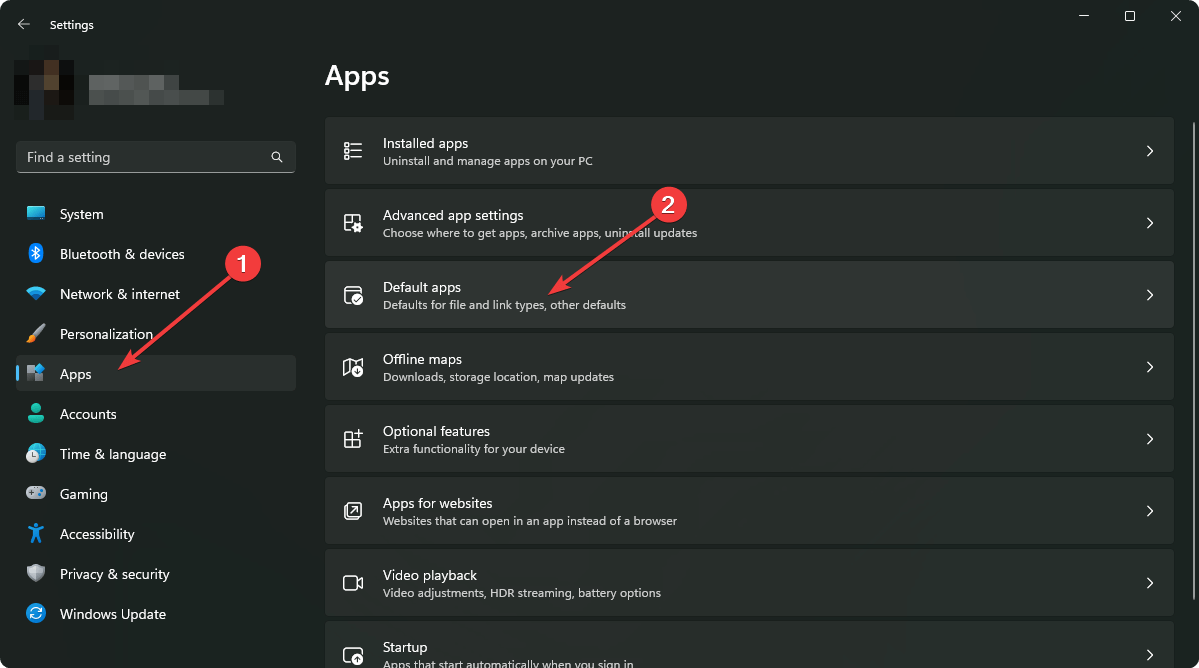Go back using the back arrow
The image size is (1199, 668).
point(24,24)
